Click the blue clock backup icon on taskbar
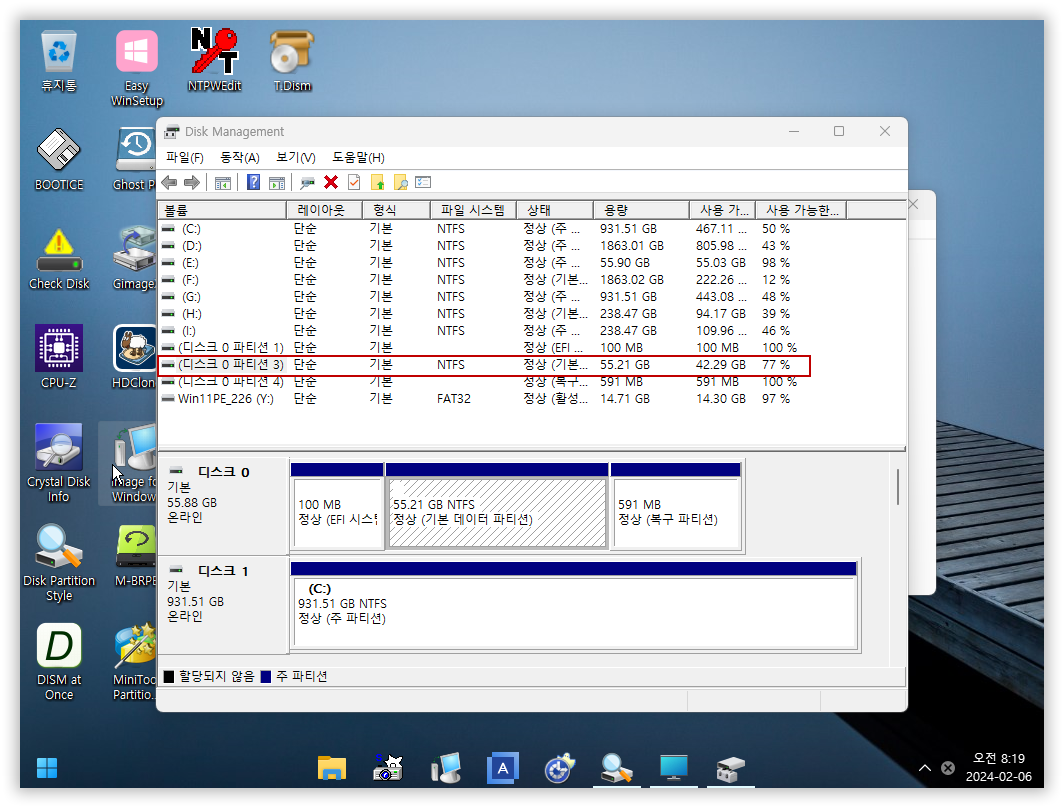Viewport: 1064px width, 808px height. tap(560, 769)
